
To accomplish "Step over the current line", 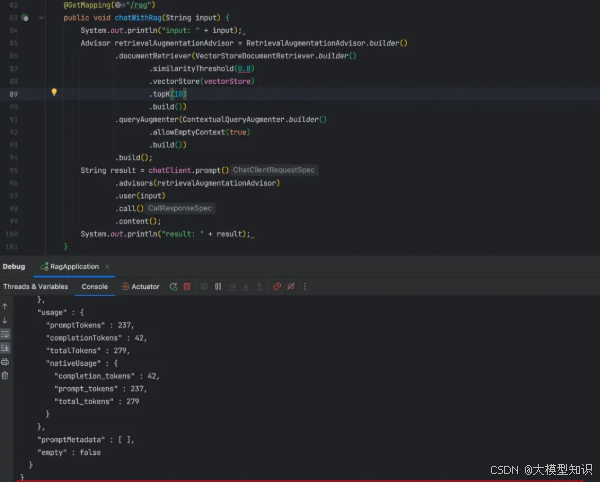I will point(232,287).
